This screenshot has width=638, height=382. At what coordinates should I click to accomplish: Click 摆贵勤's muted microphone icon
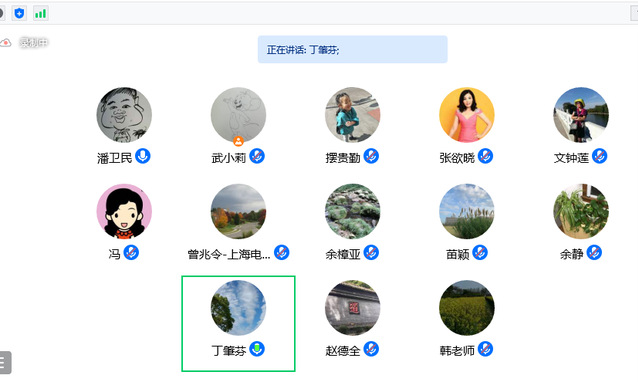(x=371, y=156)
